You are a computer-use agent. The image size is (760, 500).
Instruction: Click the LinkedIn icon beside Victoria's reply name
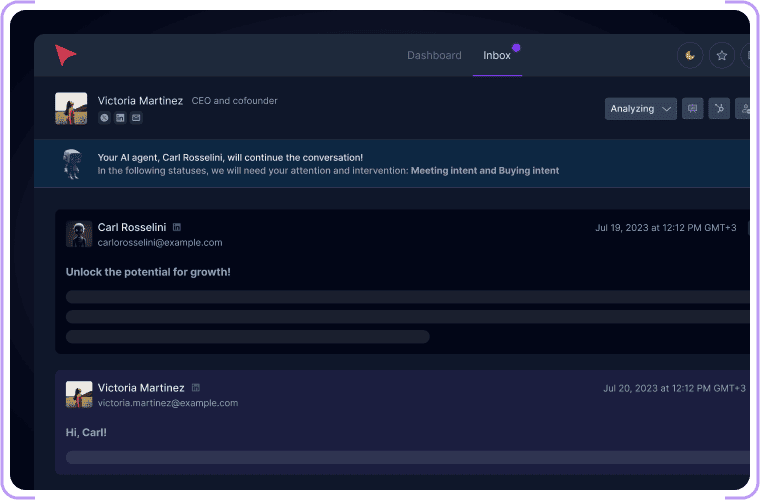(x=196, y=387)
